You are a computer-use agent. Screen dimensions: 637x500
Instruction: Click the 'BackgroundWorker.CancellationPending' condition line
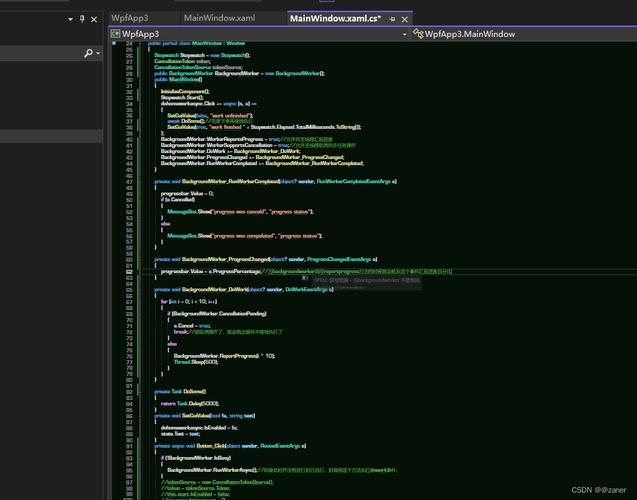coord(217,314)
